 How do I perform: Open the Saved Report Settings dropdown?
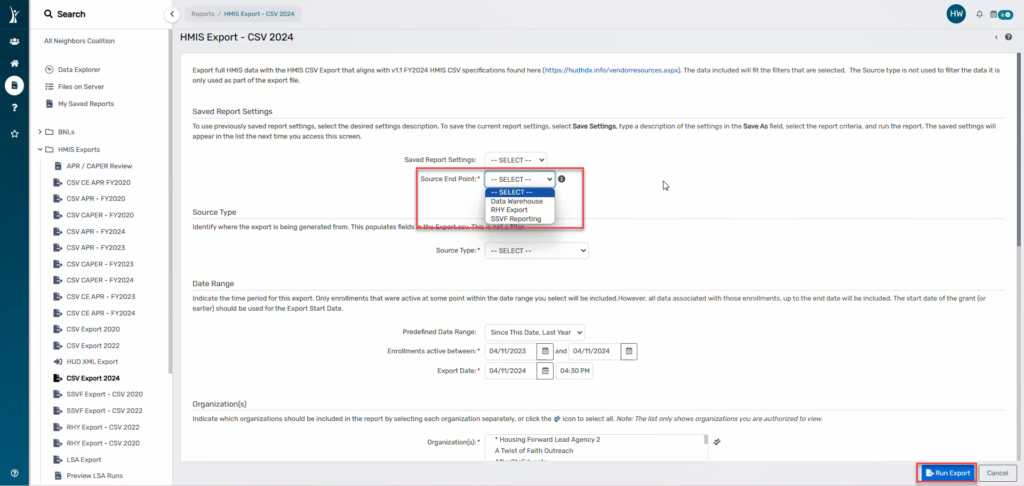coord(515,159)
